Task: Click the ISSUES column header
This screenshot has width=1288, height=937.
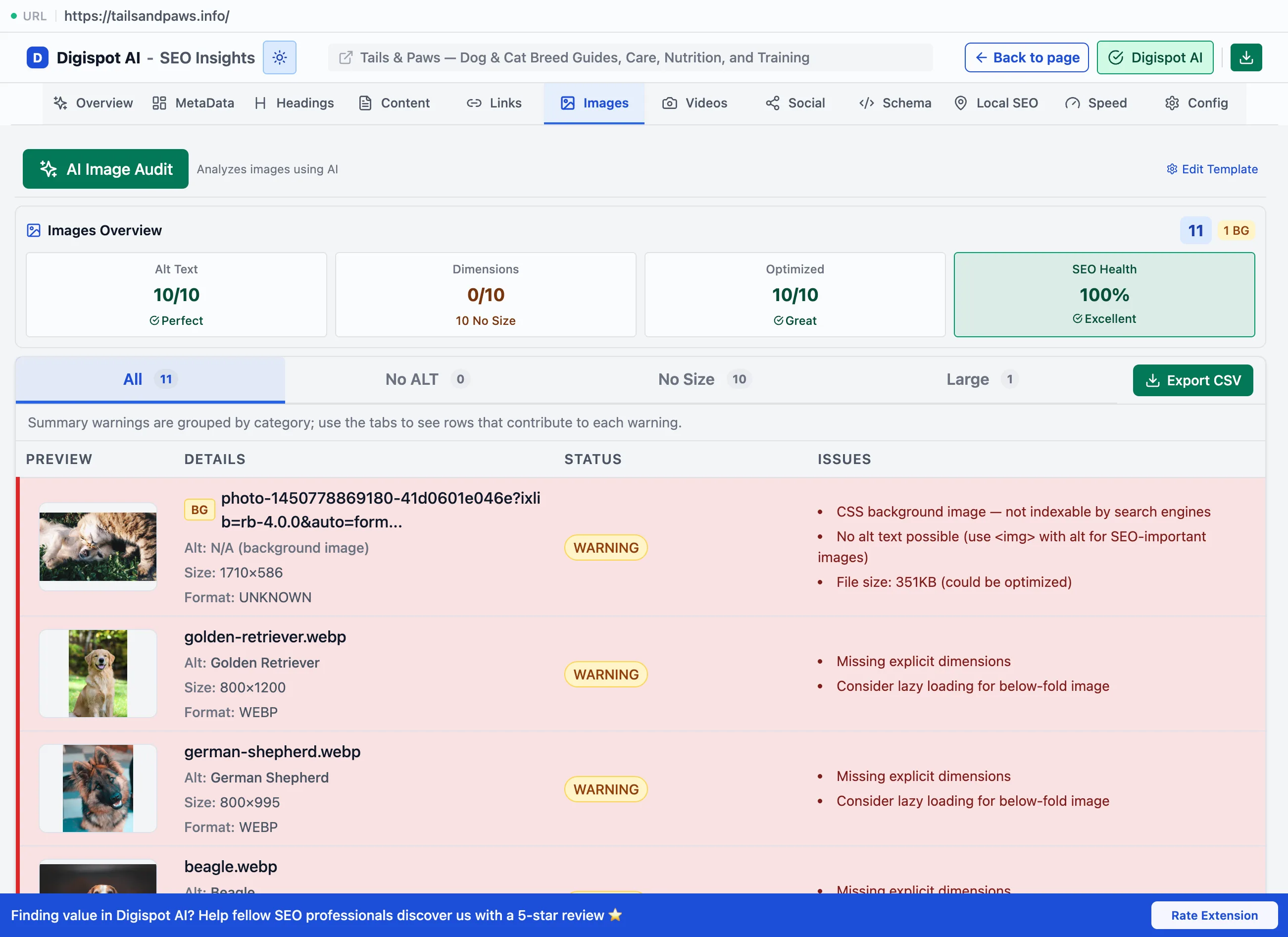Action: click(x=844, y=459)
